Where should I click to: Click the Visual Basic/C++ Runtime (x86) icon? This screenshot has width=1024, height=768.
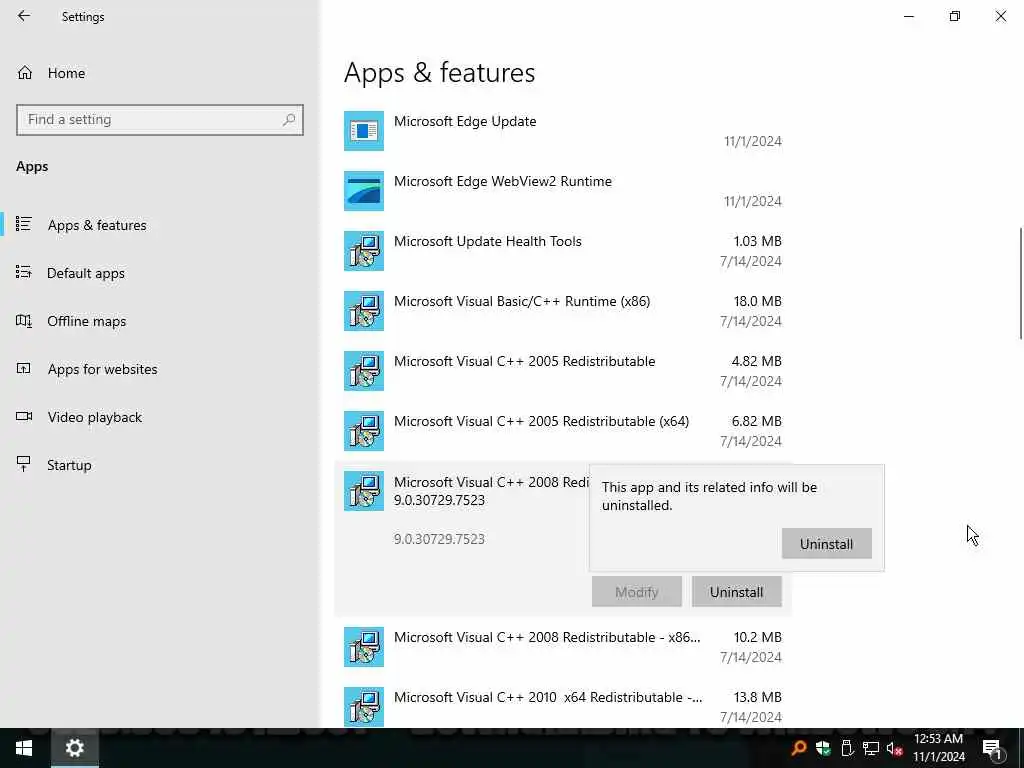point(364,311)
